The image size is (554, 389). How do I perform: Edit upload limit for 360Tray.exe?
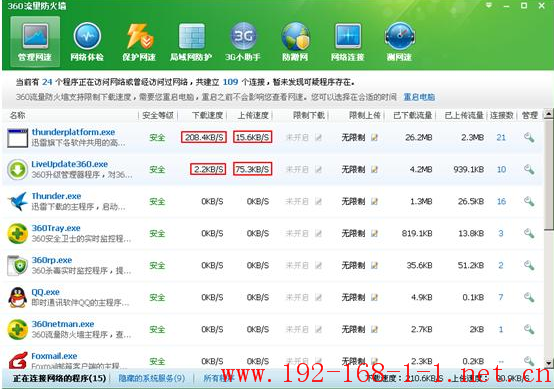pyautogui.click(x=374, y=234)
